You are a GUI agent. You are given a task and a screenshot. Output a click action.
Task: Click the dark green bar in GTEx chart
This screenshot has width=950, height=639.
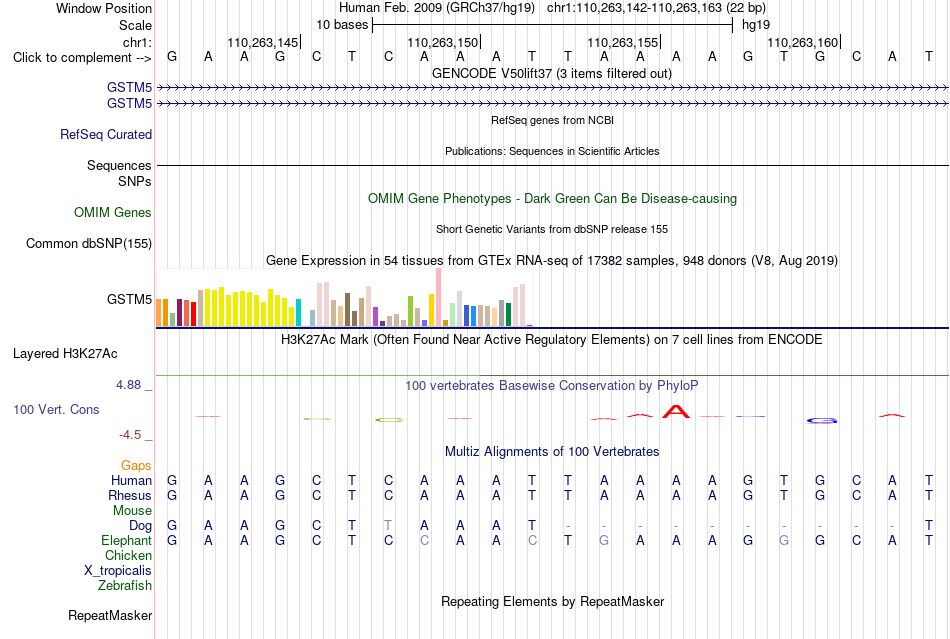508,314
